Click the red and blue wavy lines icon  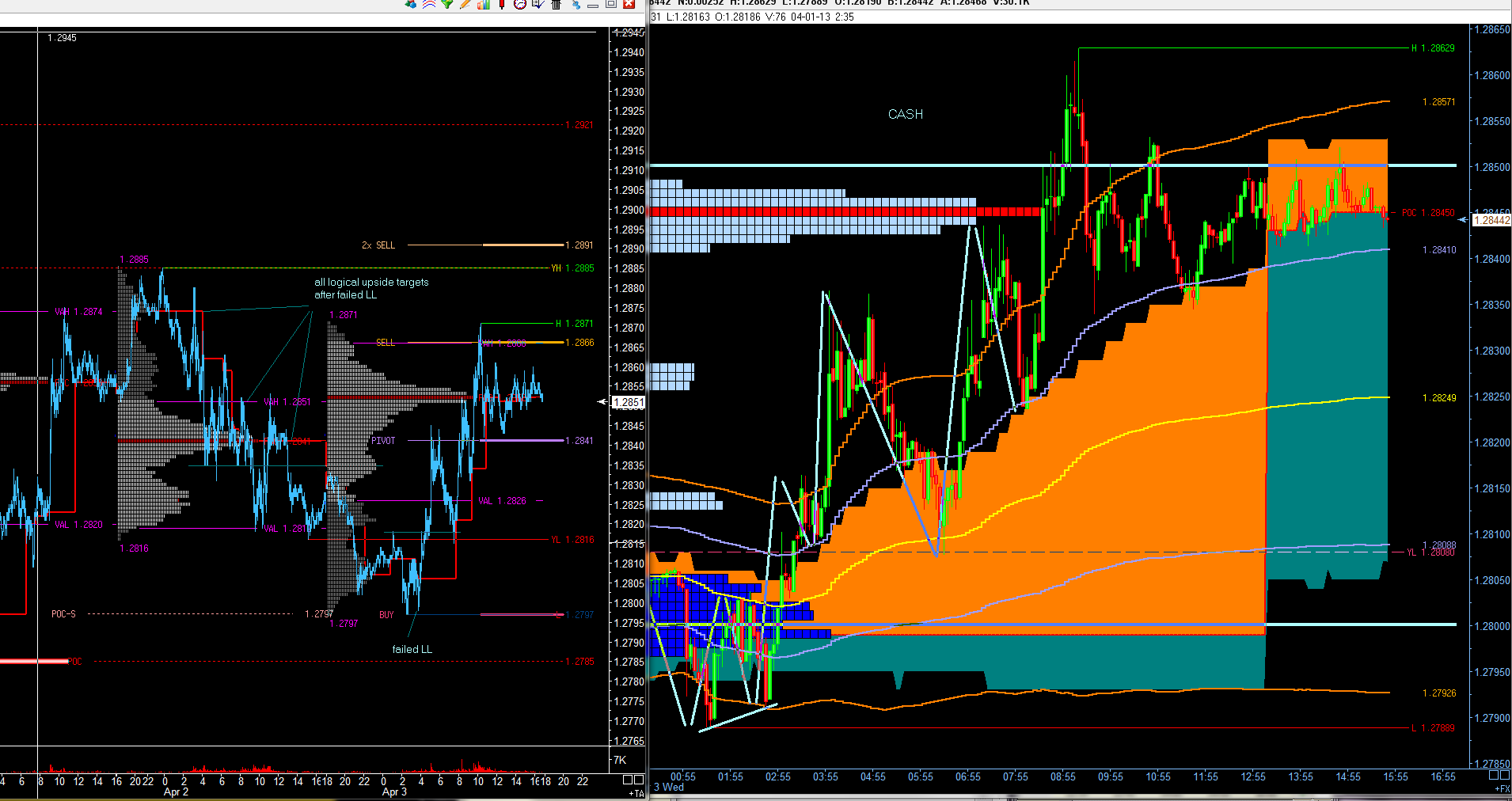point(429,4)
